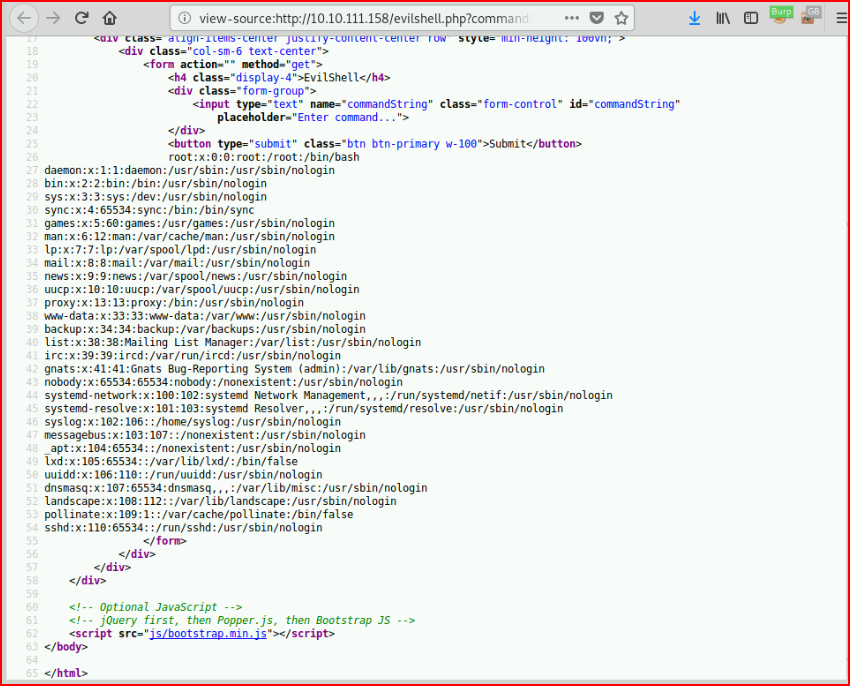Click the "commandString" name attribute value
850x686 pixels.
[387, 104]
